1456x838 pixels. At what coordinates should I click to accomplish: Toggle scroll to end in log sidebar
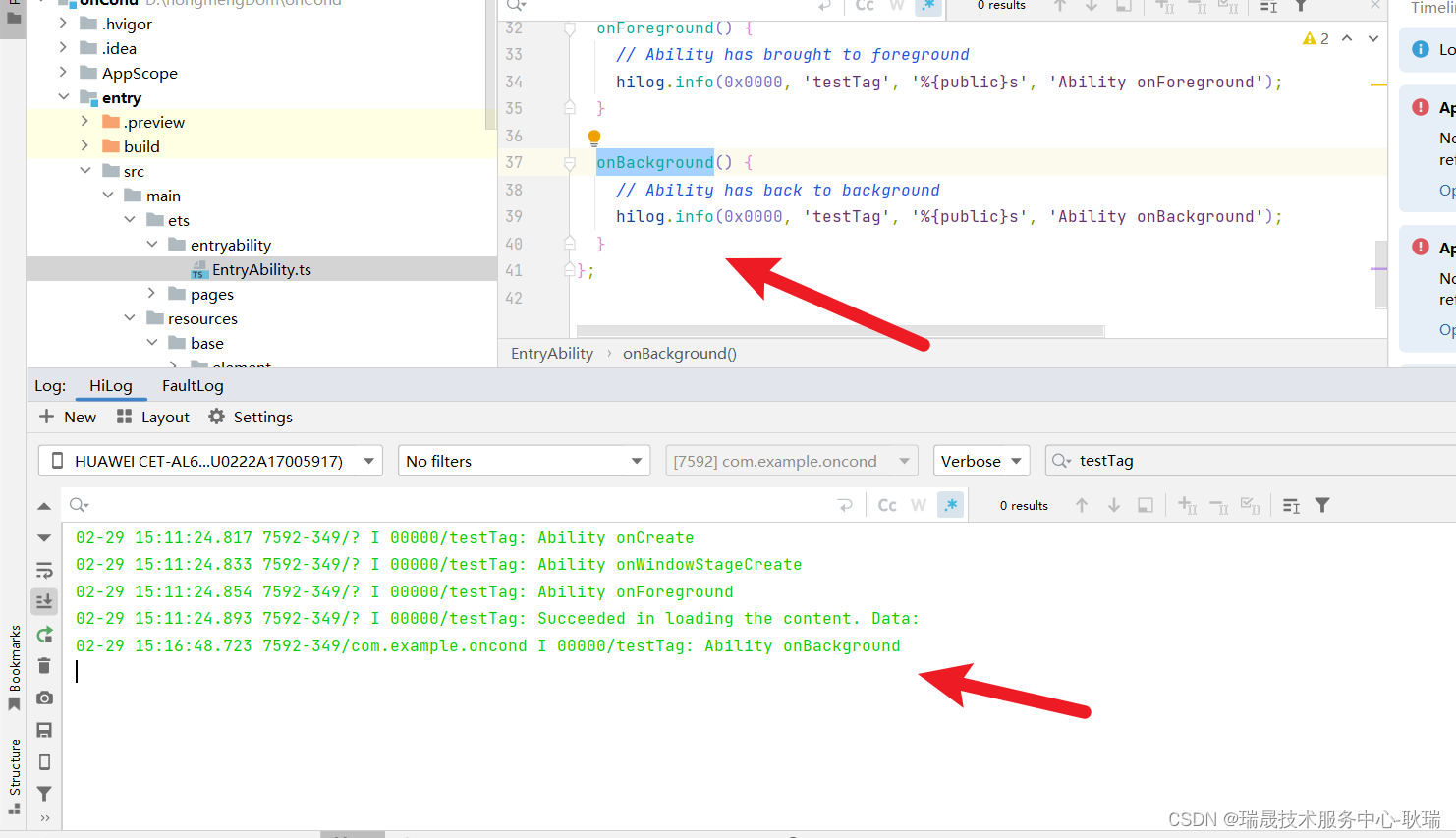point(44,601)
